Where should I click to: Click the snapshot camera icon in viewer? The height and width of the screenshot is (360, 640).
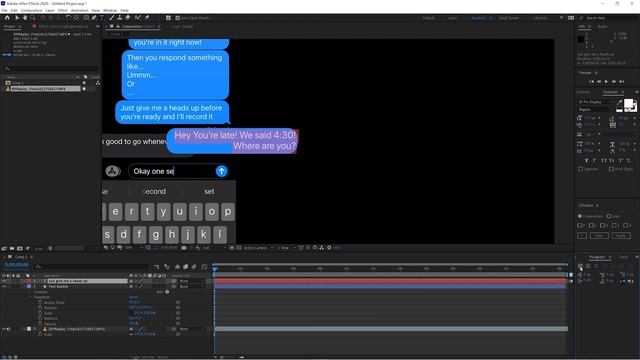[x=184, y=248]
